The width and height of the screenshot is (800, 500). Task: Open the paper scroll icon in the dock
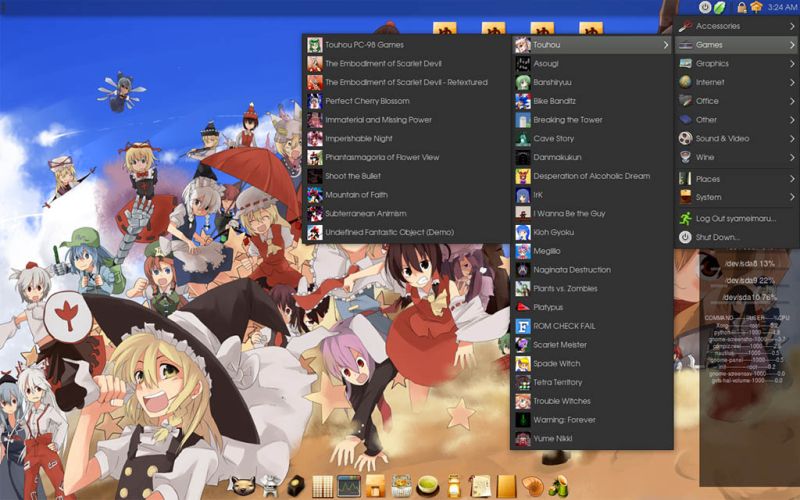coord(480,486)
